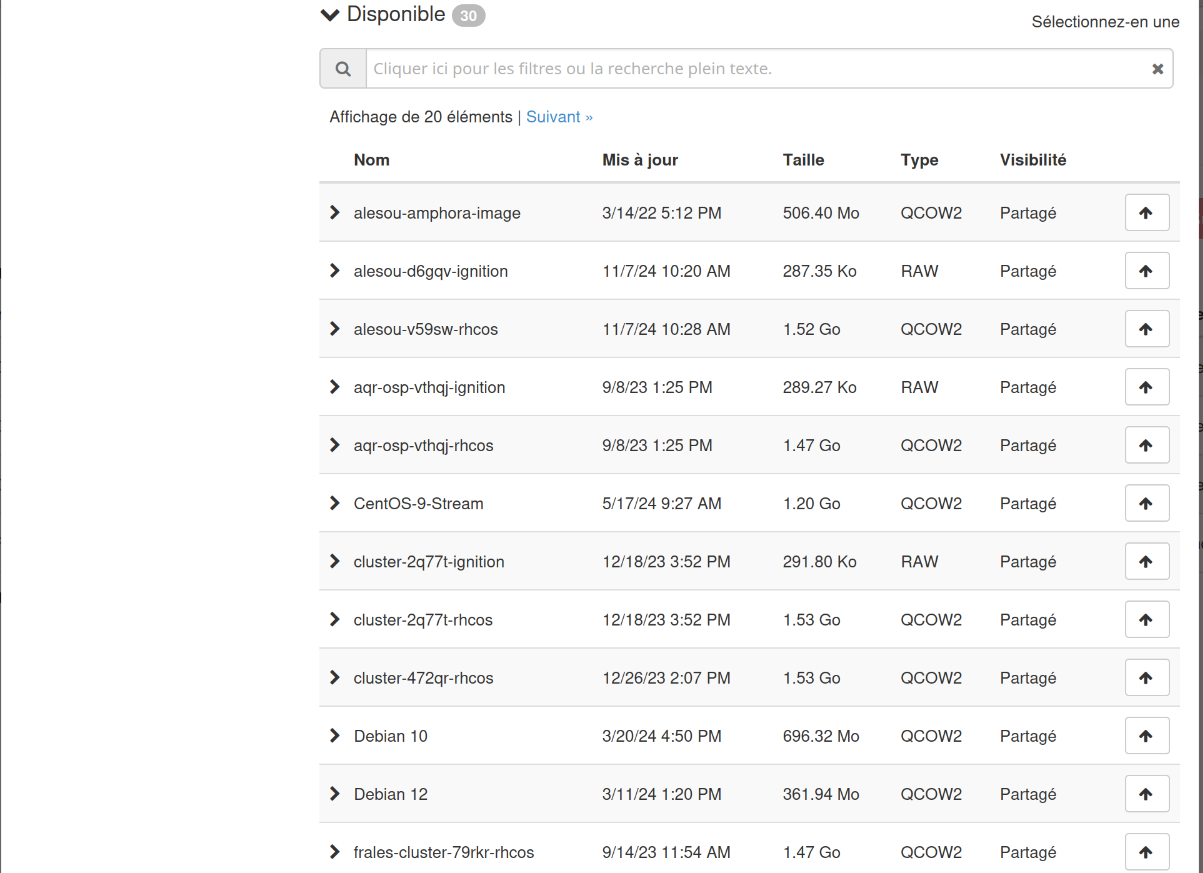Expand the cluster-472qr-rhcos row details
Screen dimensions: 1203x873
[x=335, y=678]
